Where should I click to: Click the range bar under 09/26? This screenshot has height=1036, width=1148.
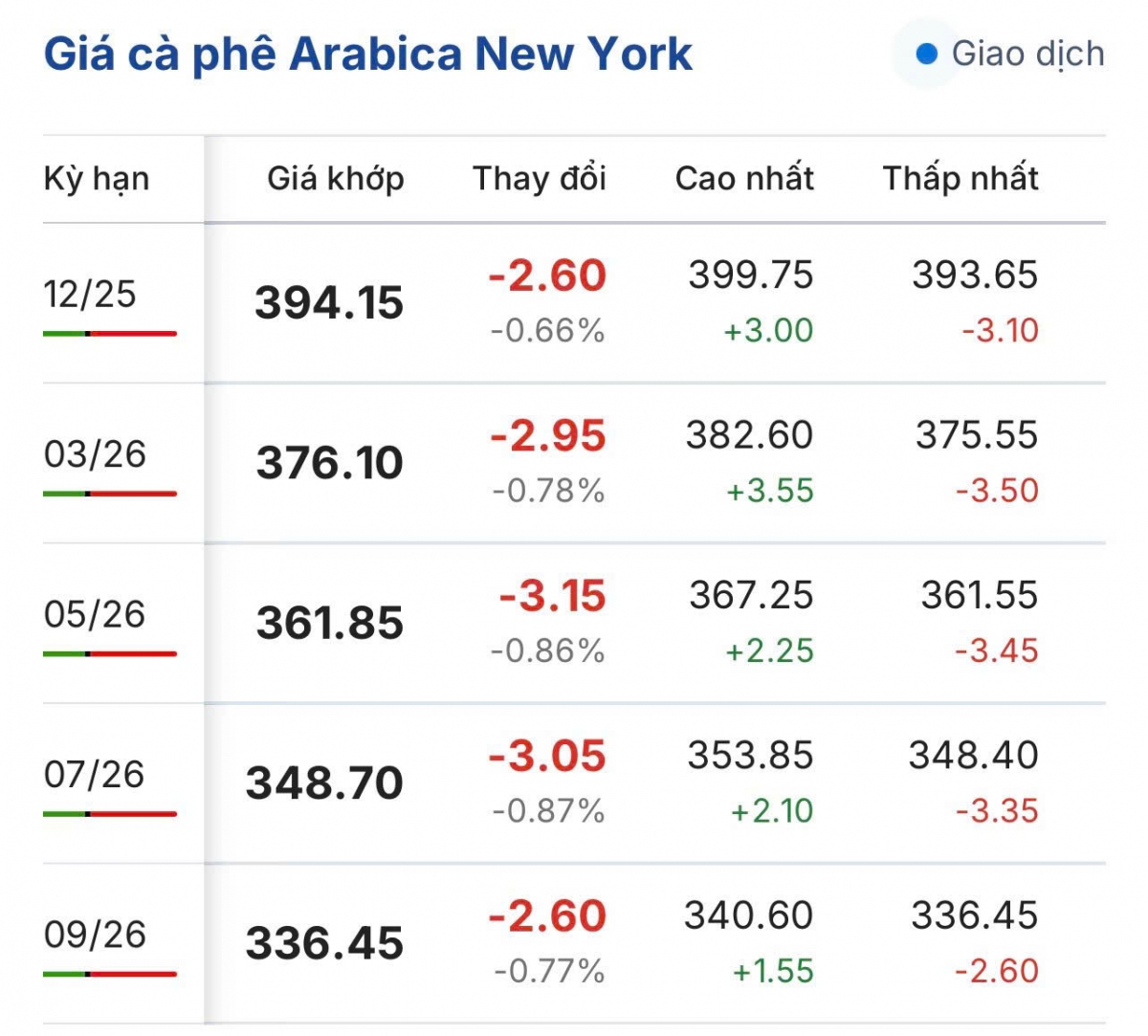(110, 975)
